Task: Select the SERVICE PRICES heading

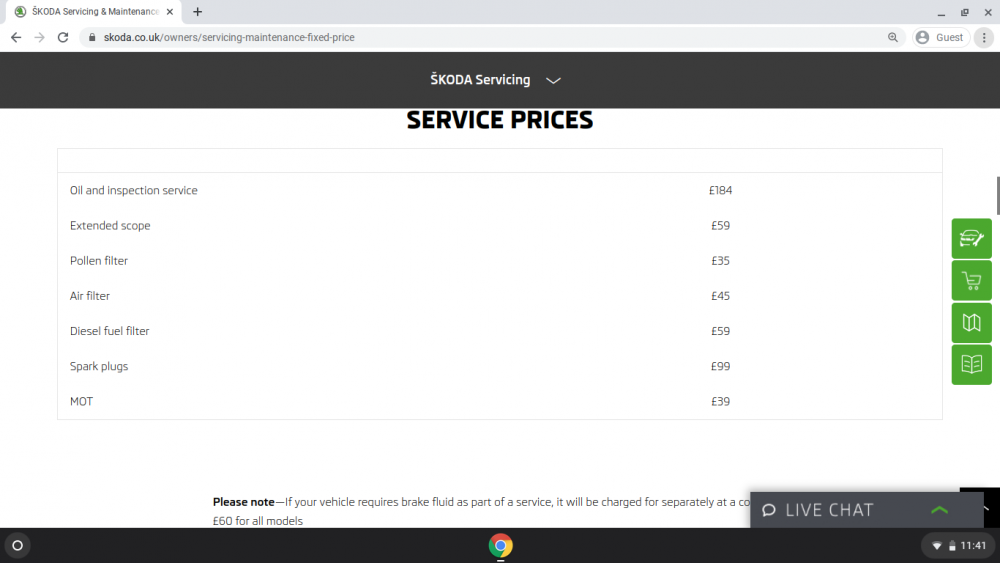Action: pyautogui.click(x=500, y=120)
